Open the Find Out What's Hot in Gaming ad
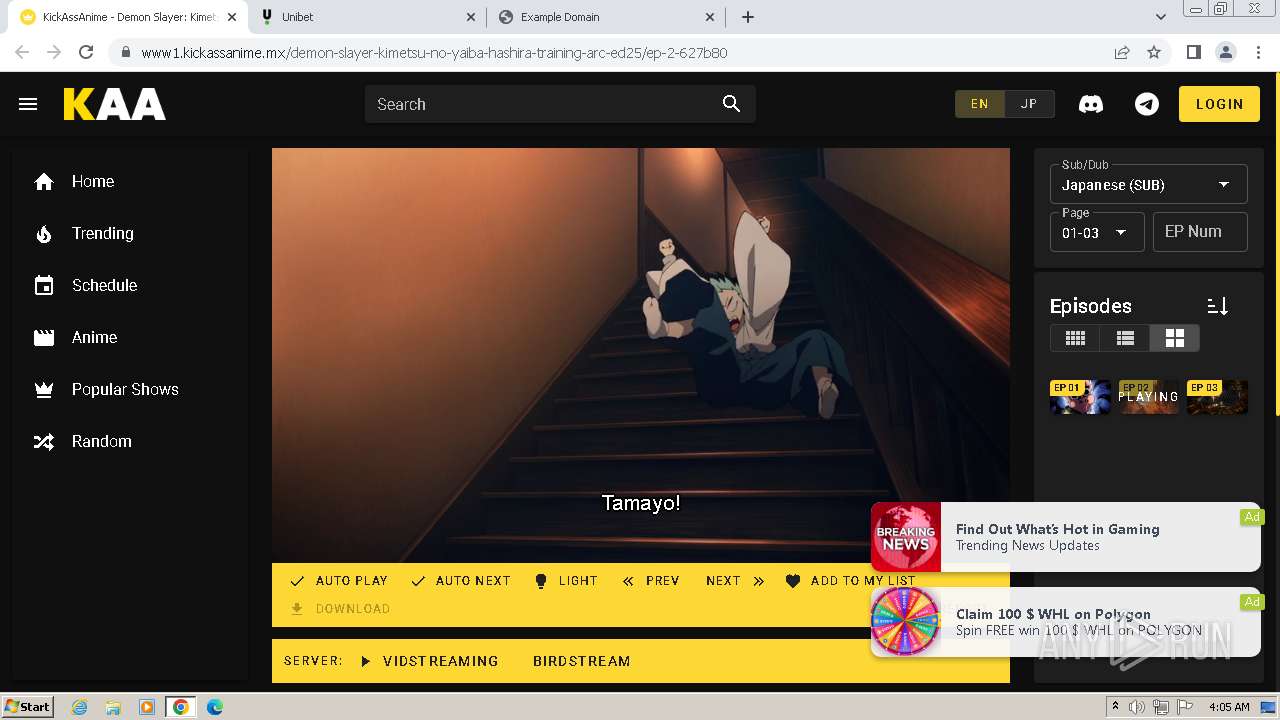This screenshot has width=1280, height=720. pos(1066,537)
